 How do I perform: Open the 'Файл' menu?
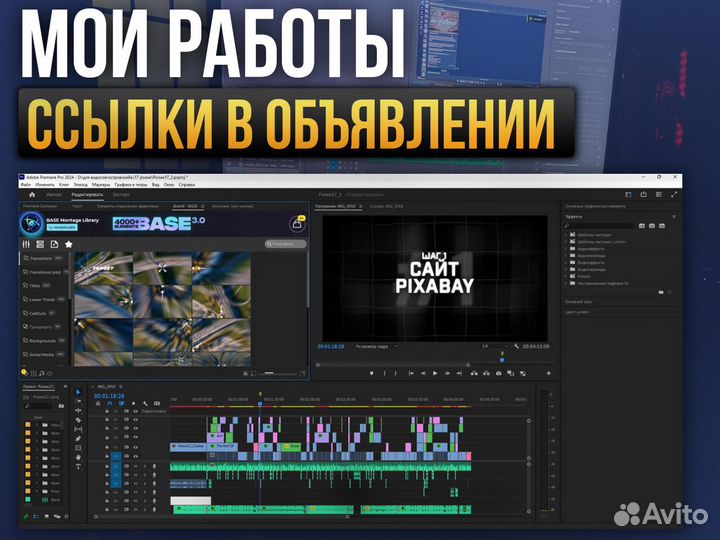tap(26, 185)
